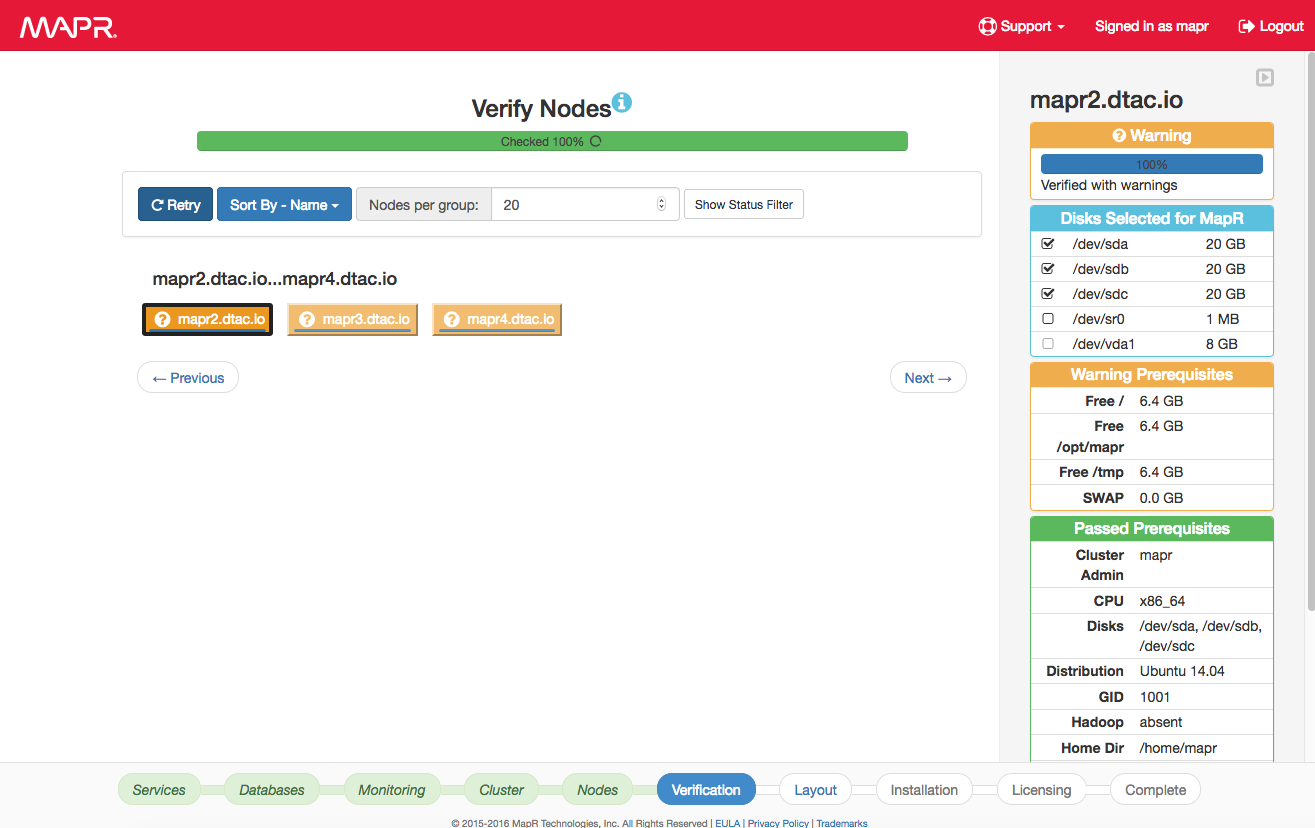Click the MapR logo
This screenshot has width=1315, height=828.
tap(68, 27)
